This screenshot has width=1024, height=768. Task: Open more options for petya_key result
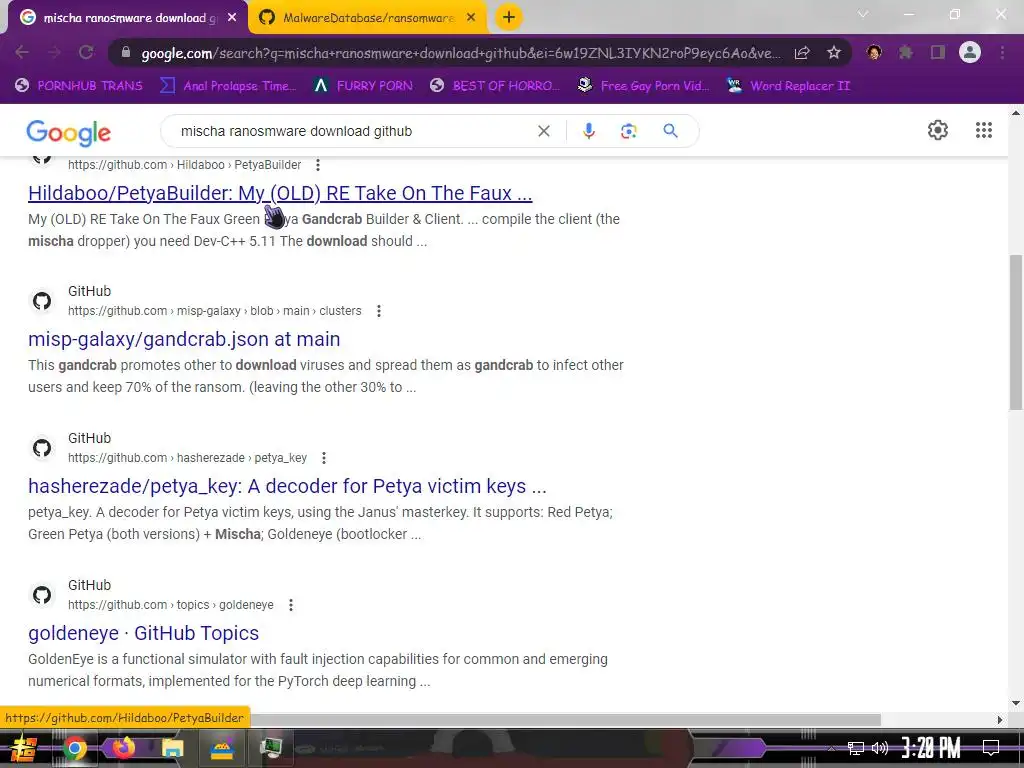coord(324,458)
